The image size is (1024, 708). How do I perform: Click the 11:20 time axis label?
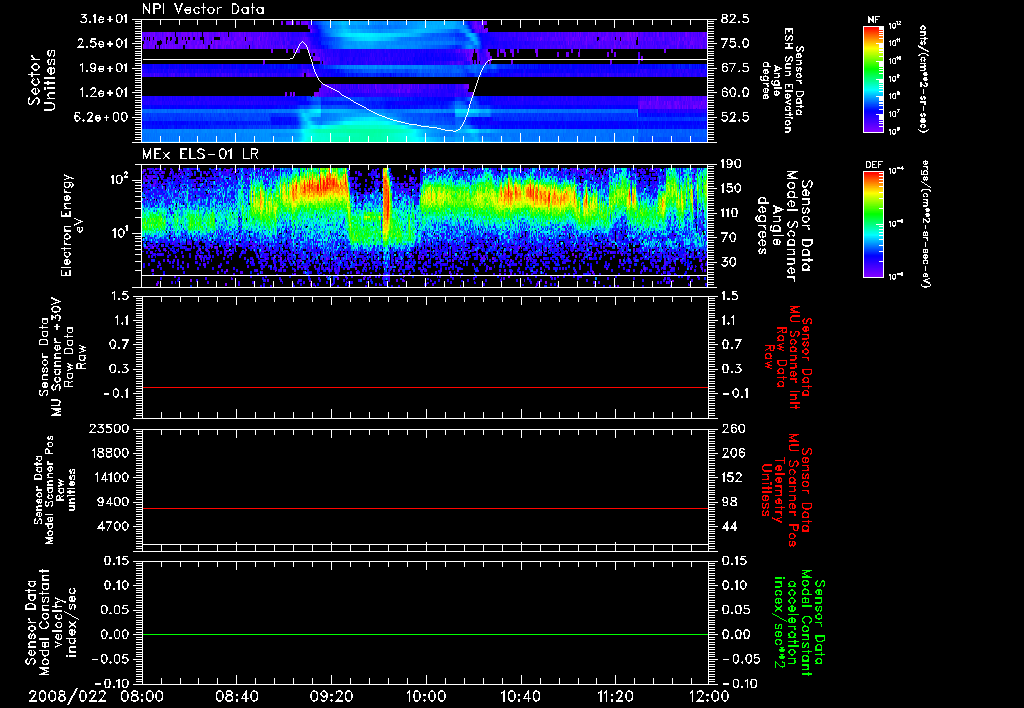615,696
